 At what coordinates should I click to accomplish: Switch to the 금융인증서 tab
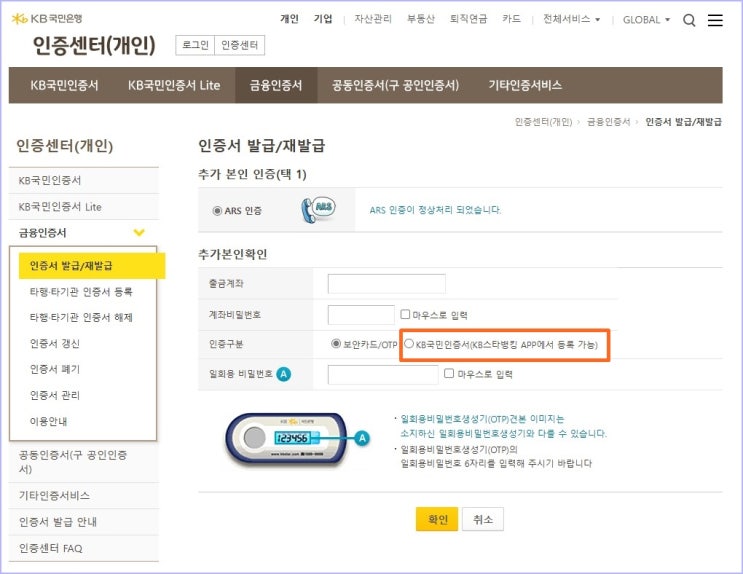[276, 85]
